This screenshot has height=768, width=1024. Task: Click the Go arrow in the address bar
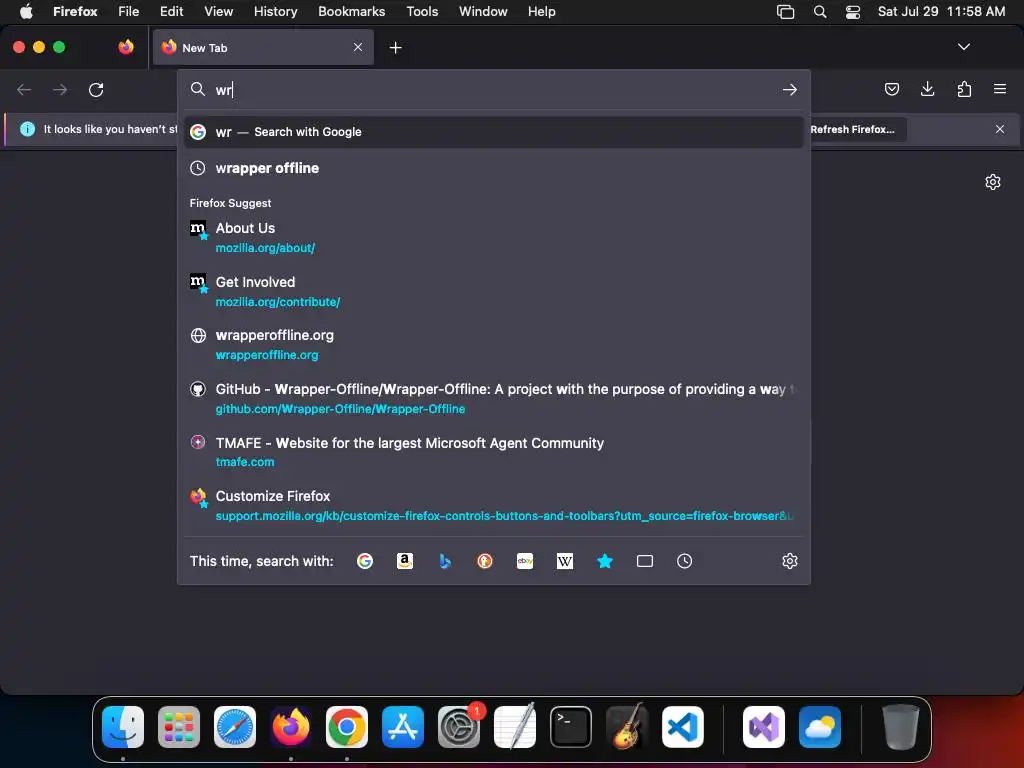click(790, 89)
